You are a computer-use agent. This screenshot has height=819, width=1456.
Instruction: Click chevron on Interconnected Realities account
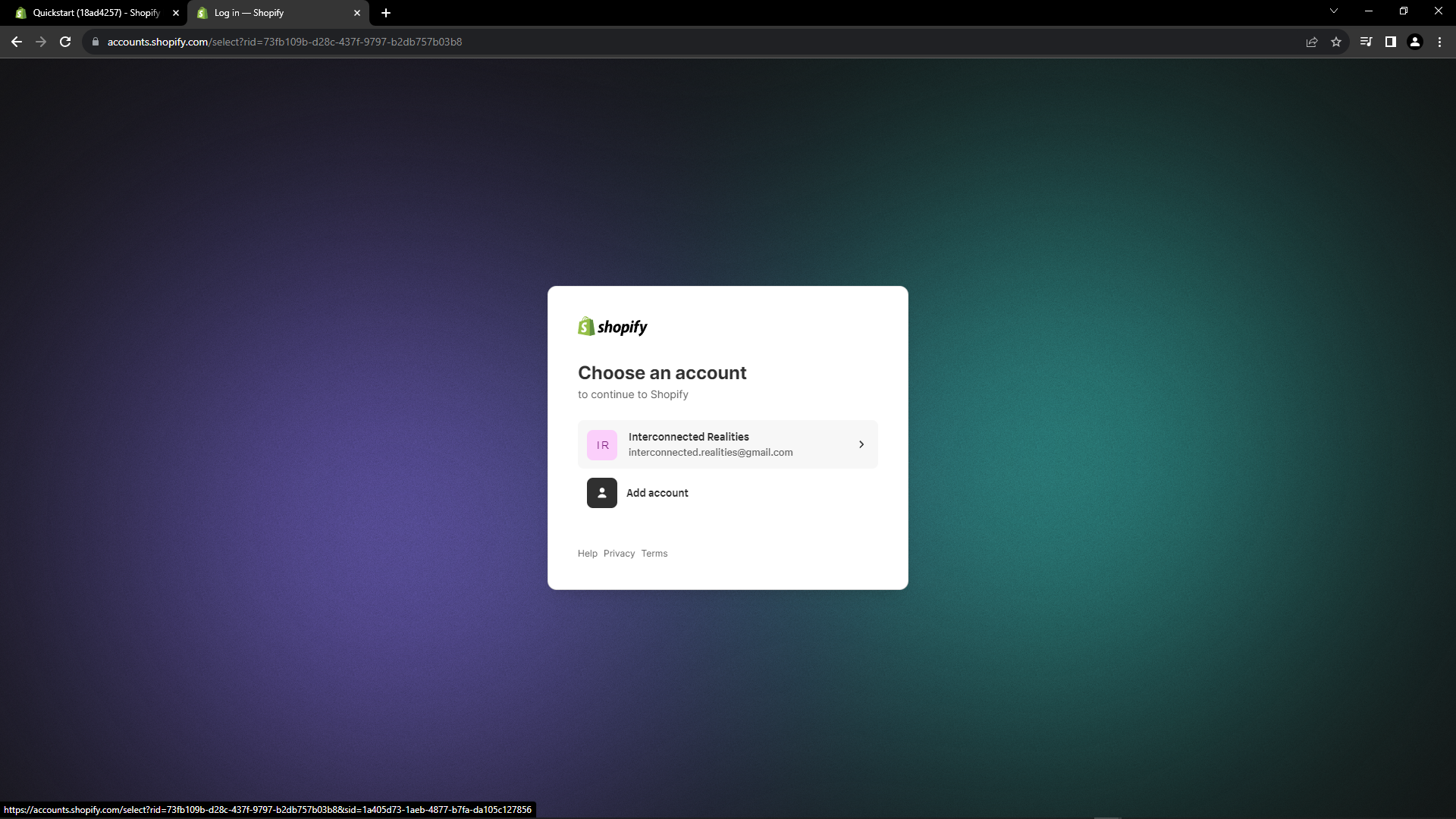coord(861,444)
